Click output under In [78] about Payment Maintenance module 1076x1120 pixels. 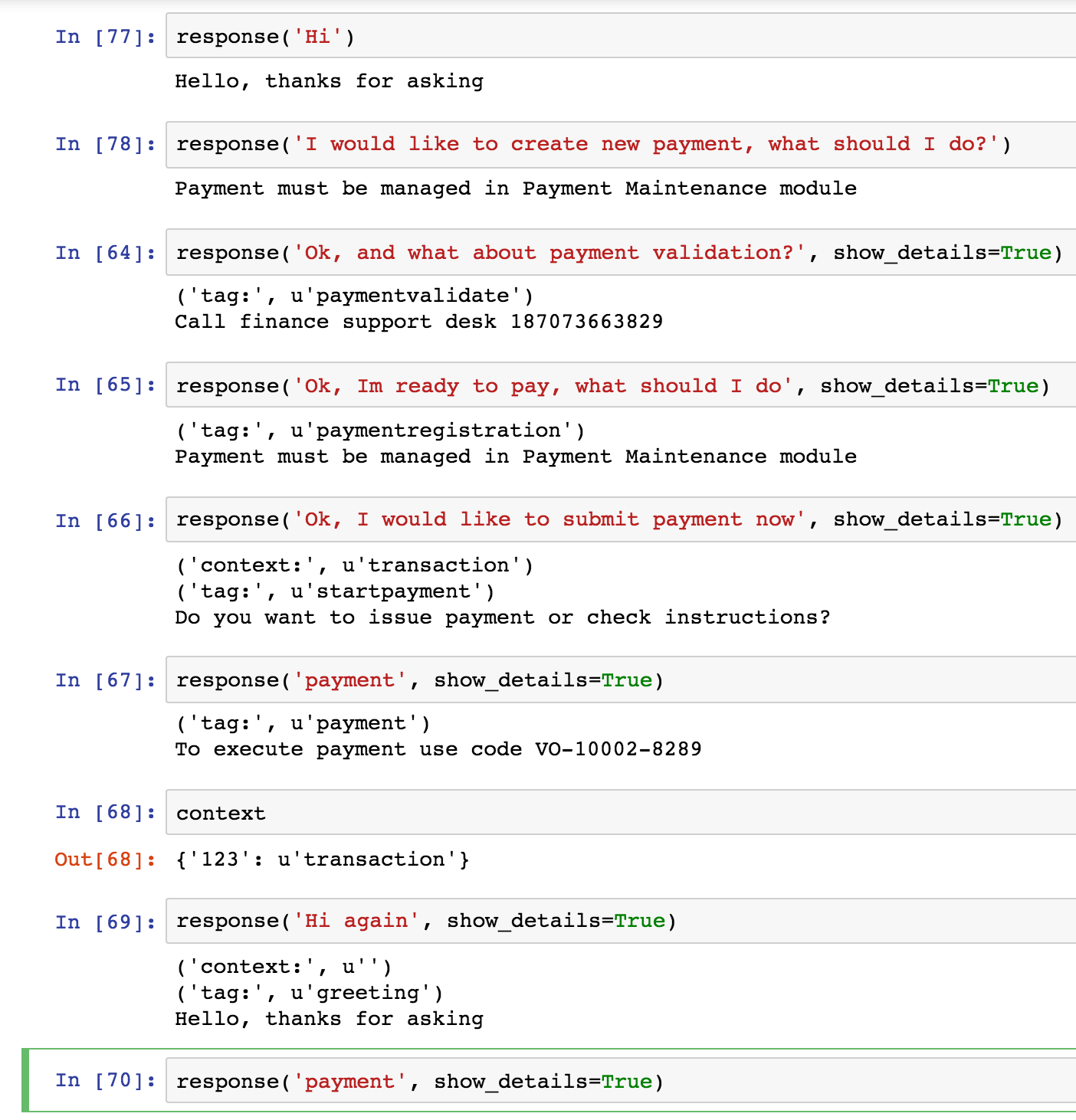tap(516, 188)
